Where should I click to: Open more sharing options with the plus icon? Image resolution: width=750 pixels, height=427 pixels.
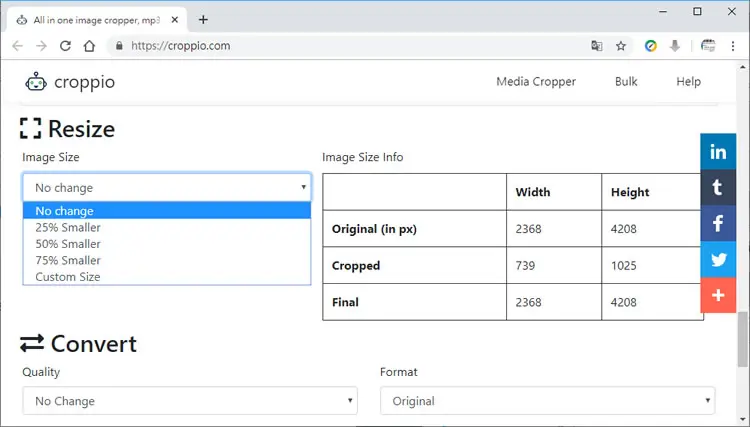click(718, 295)
